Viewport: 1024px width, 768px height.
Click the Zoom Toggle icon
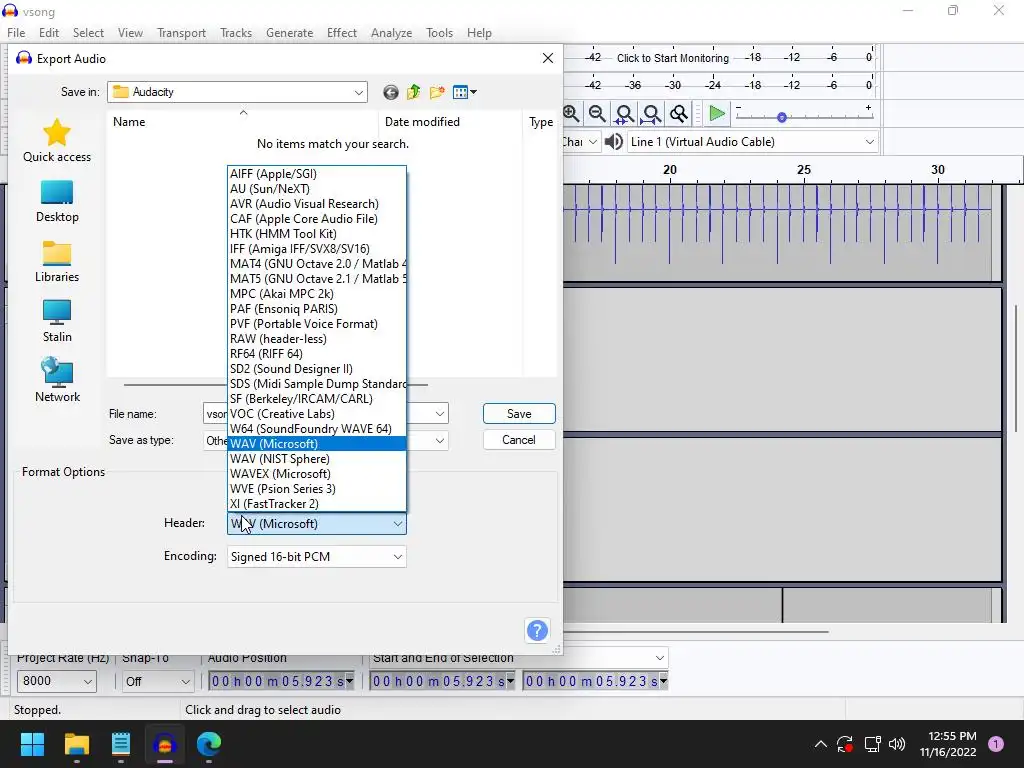tap(679, 114)
